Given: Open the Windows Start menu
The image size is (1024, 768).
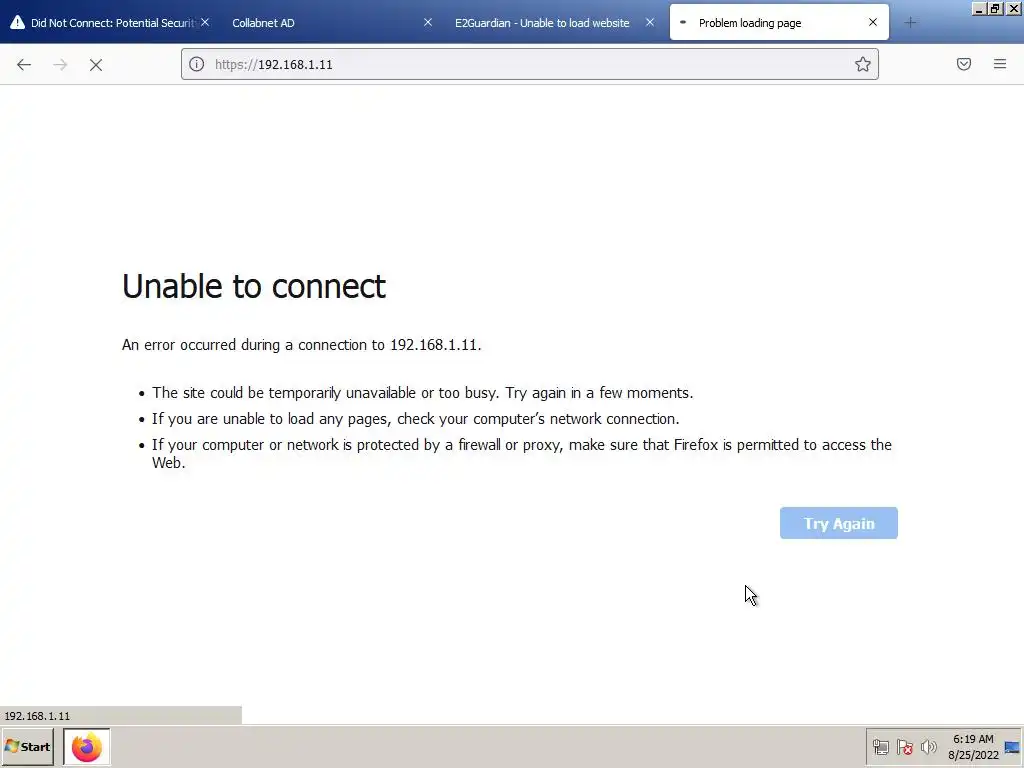Looking at the screenshot, I should click(27, 746).
